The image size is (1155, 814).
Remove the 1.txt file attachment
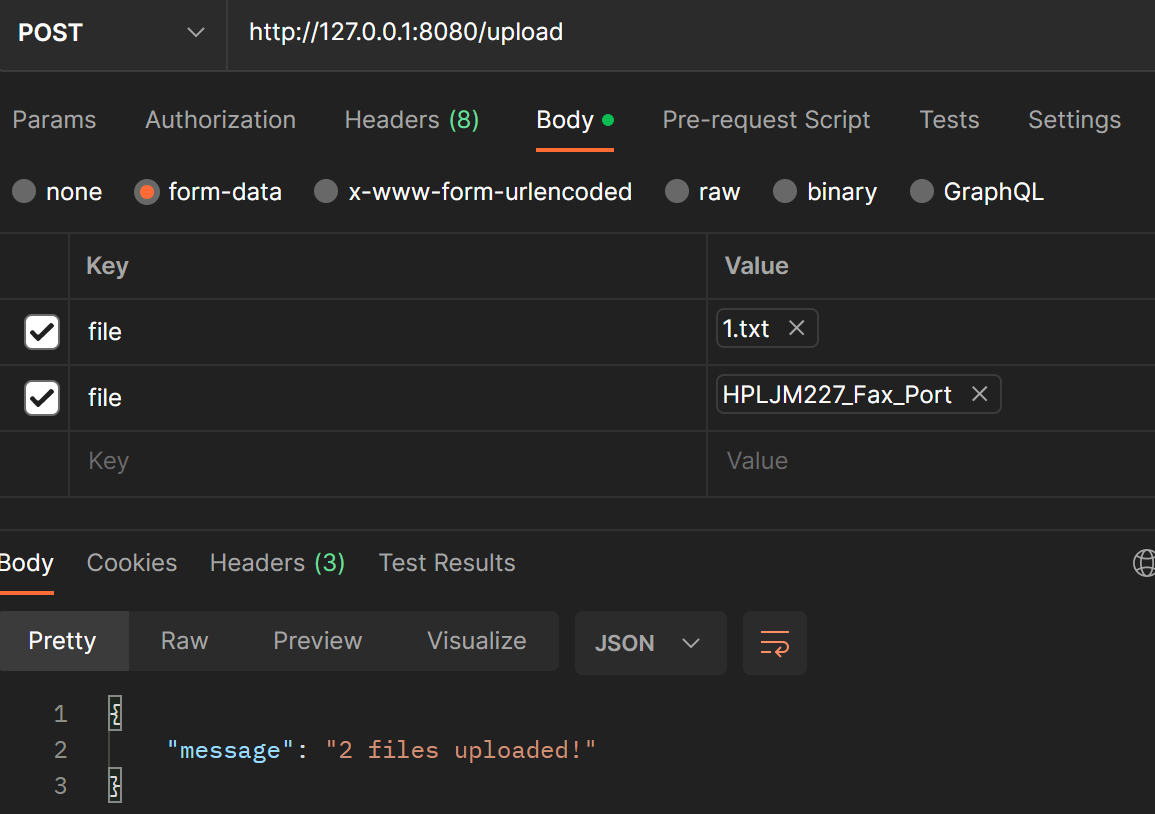coord(796,329)
